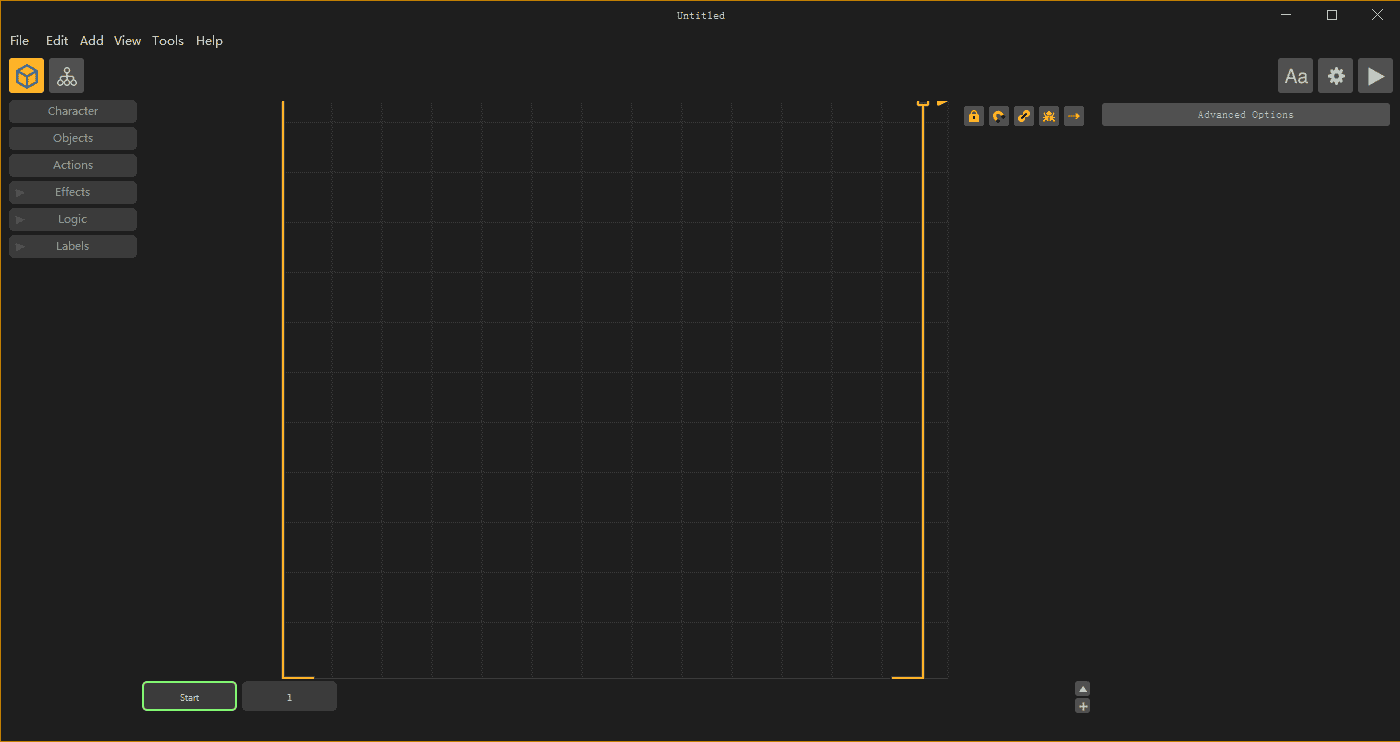
Task: Open text settings with the Aa icon
Action: click(1295, 75)
